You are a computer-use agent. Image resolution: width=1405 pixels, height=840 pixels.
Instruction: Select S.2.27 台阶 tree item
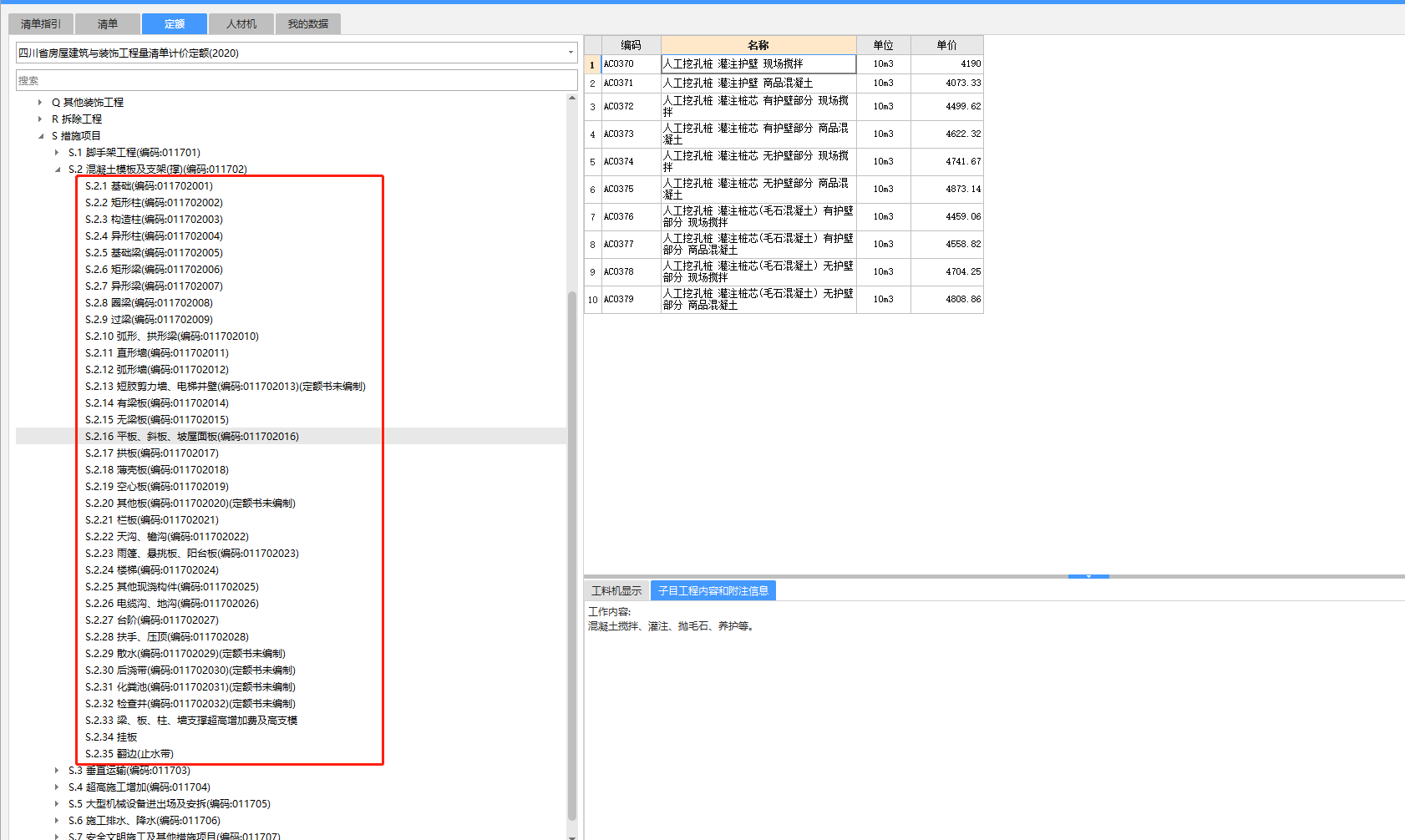(x=152, y=620)
